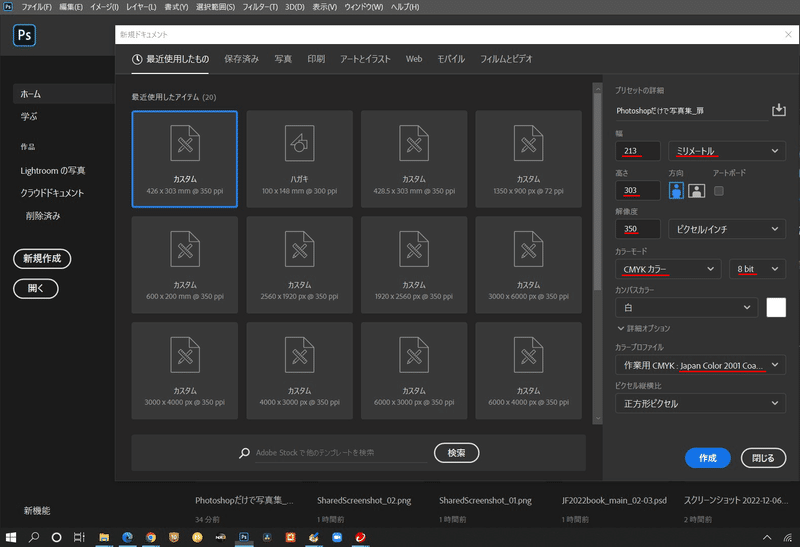This screenshot has width=800, height=547.
Task: Open File Explorer from the taskbar
Action: (x=104, y=537)
